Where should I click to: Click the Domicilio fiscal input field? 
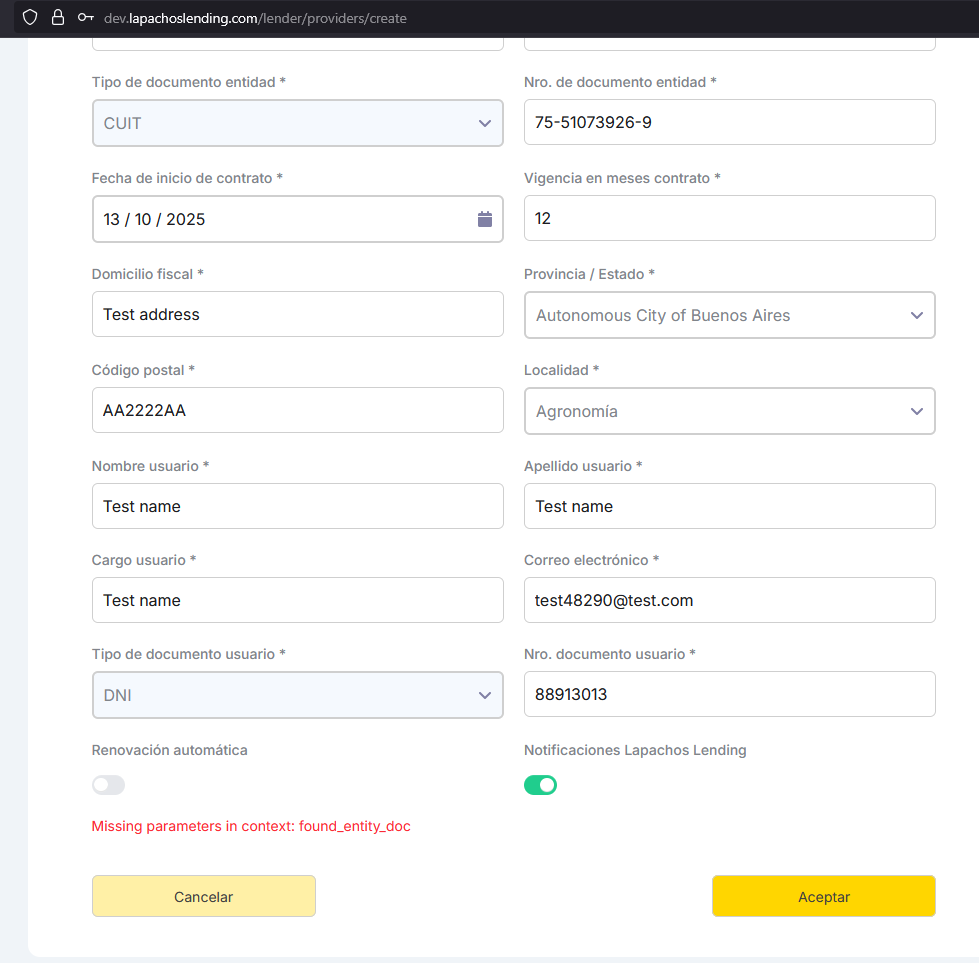(297, 314)
